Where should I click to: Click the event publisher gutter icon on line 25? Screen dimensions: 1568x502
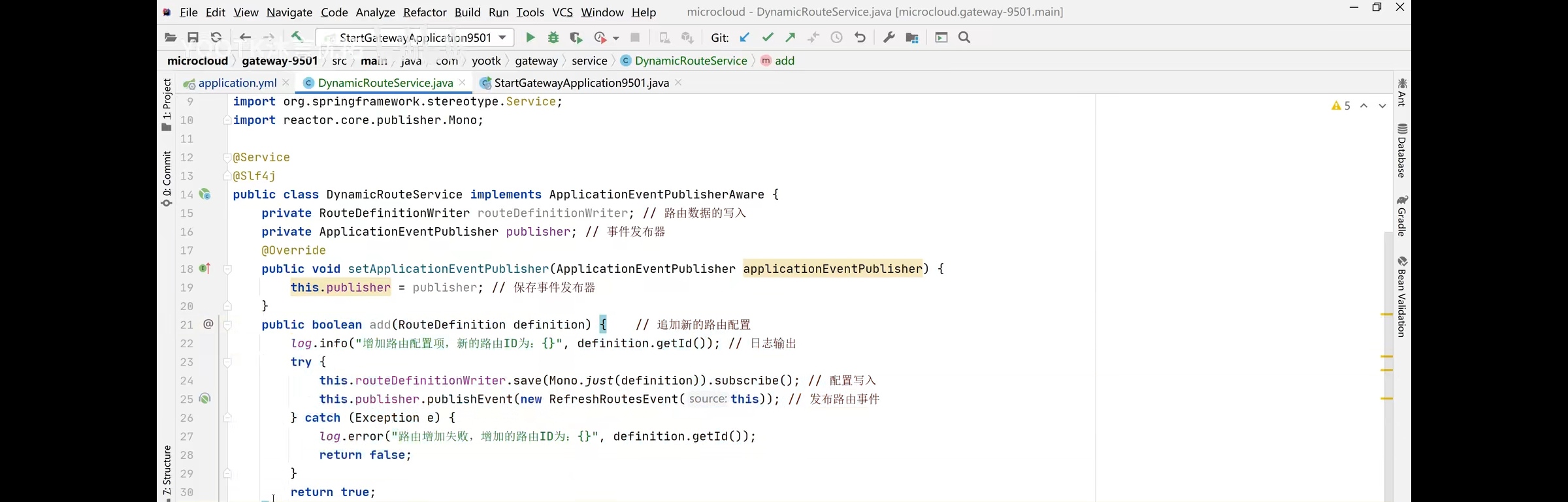tap(205, 398)
